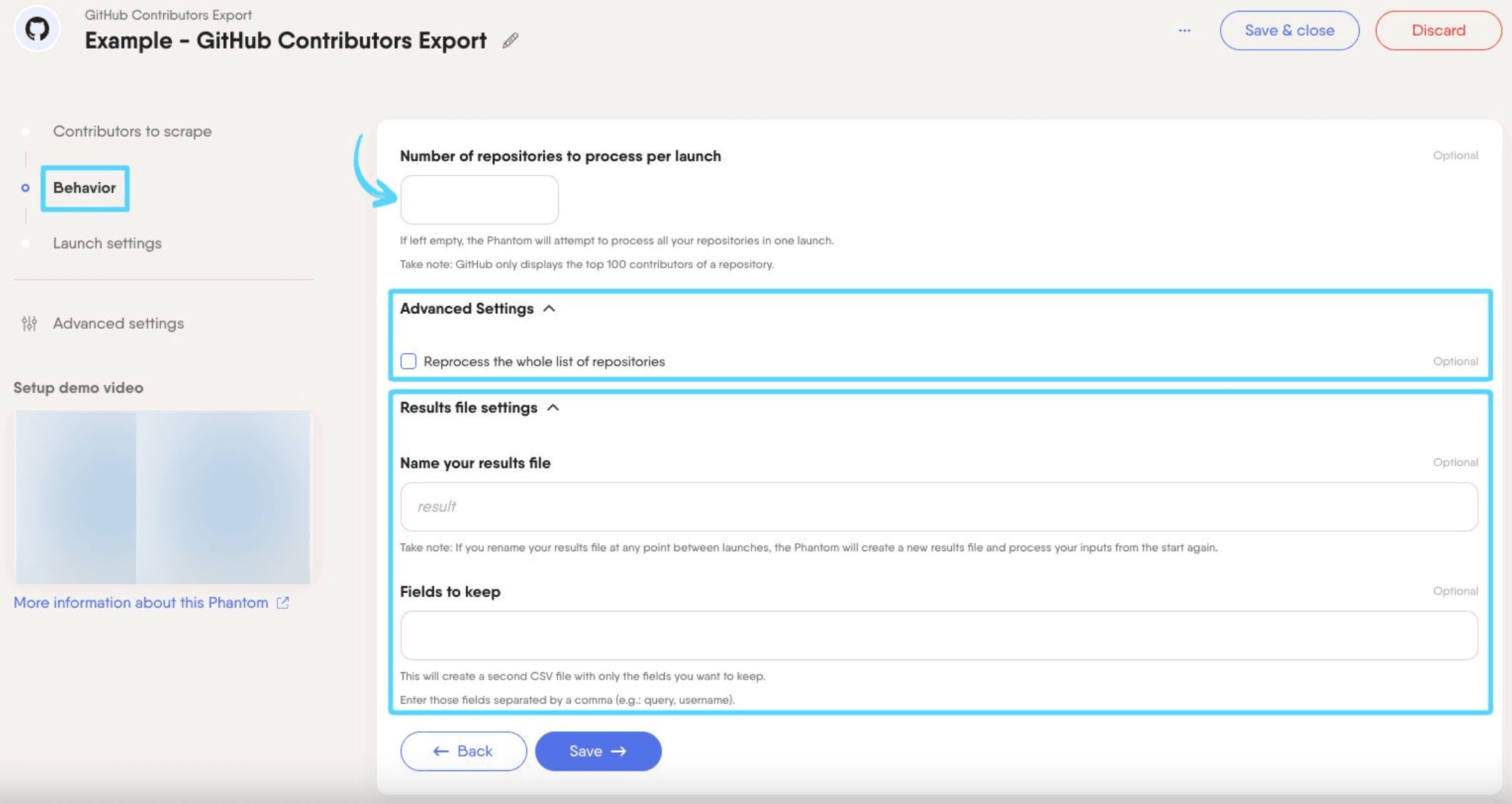
Task: Click 'Number of repositories to process per launch' label
Action: 560,156
